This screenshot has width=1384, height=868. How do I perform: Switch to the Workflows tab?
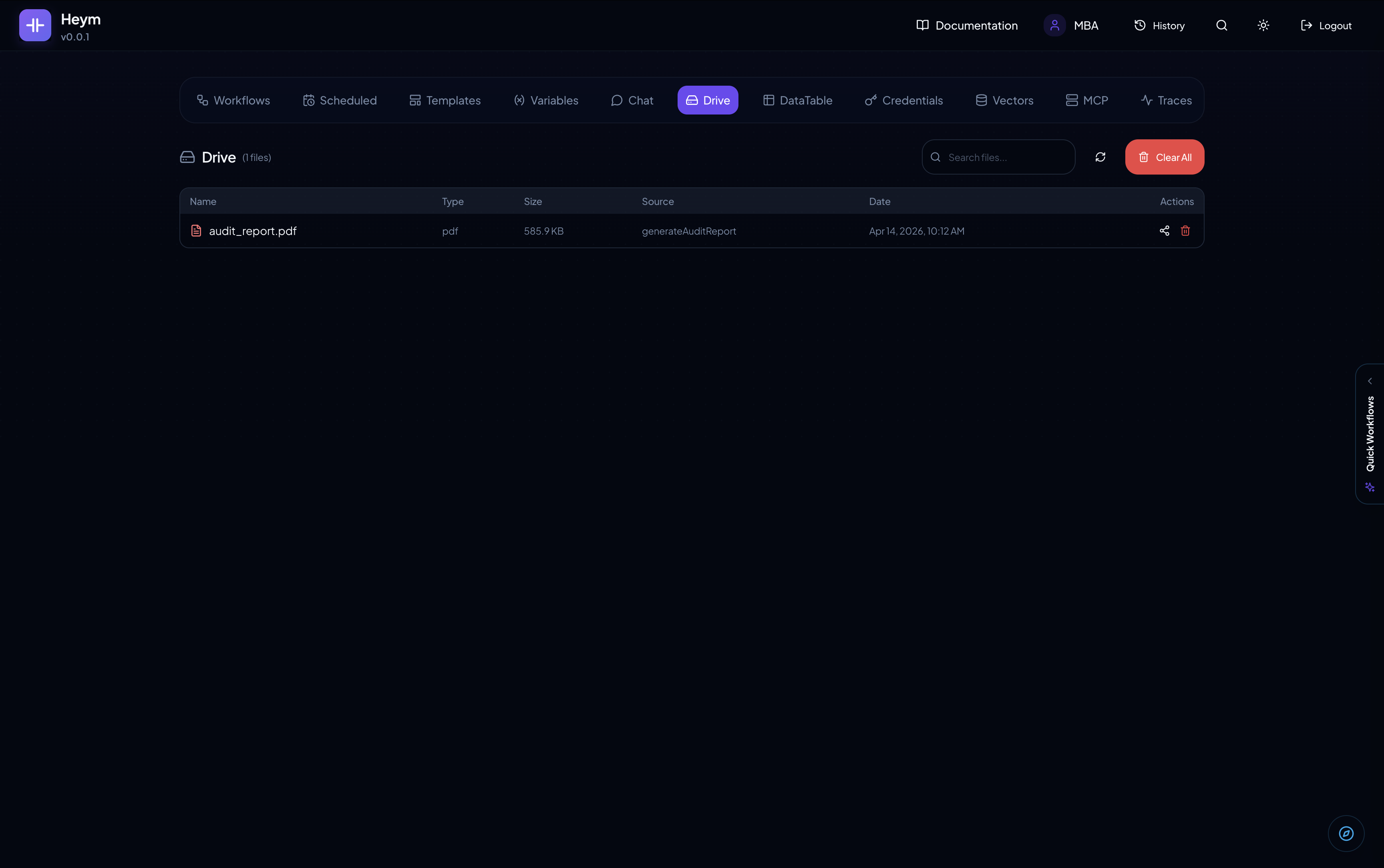(233, 100)
